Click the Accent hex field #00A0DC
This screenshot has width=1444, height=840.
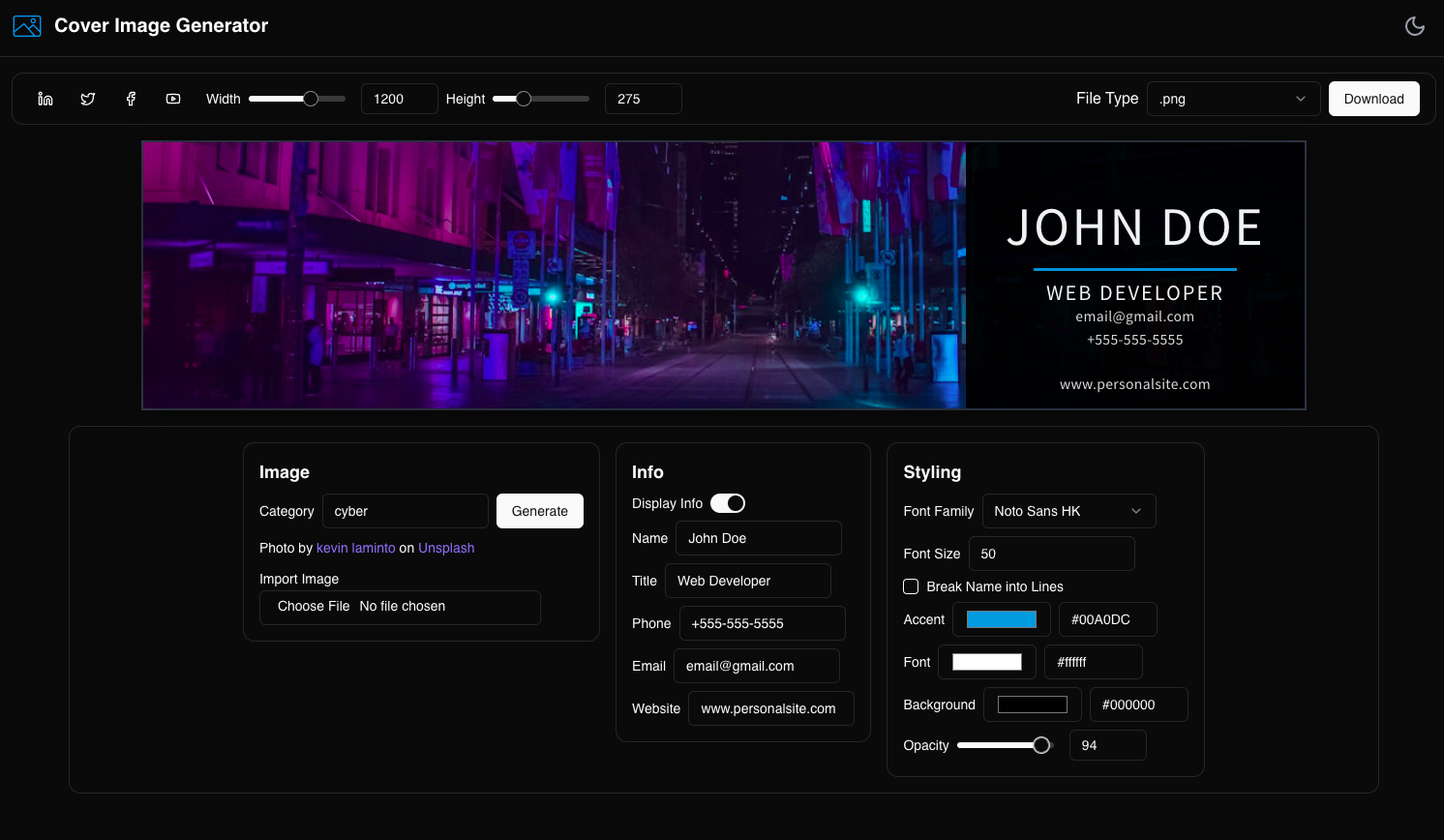(1108, 619)
